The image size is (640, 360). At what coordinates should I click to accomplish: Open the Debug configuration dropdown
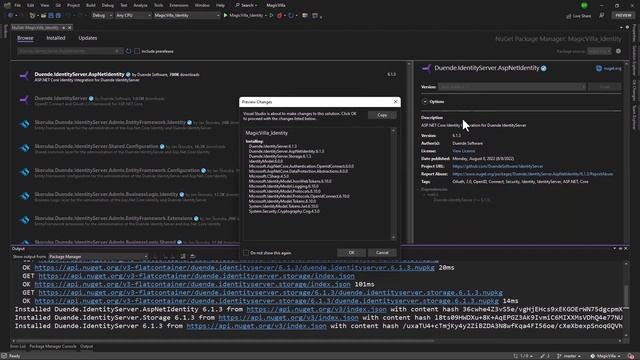pos(102,16)
